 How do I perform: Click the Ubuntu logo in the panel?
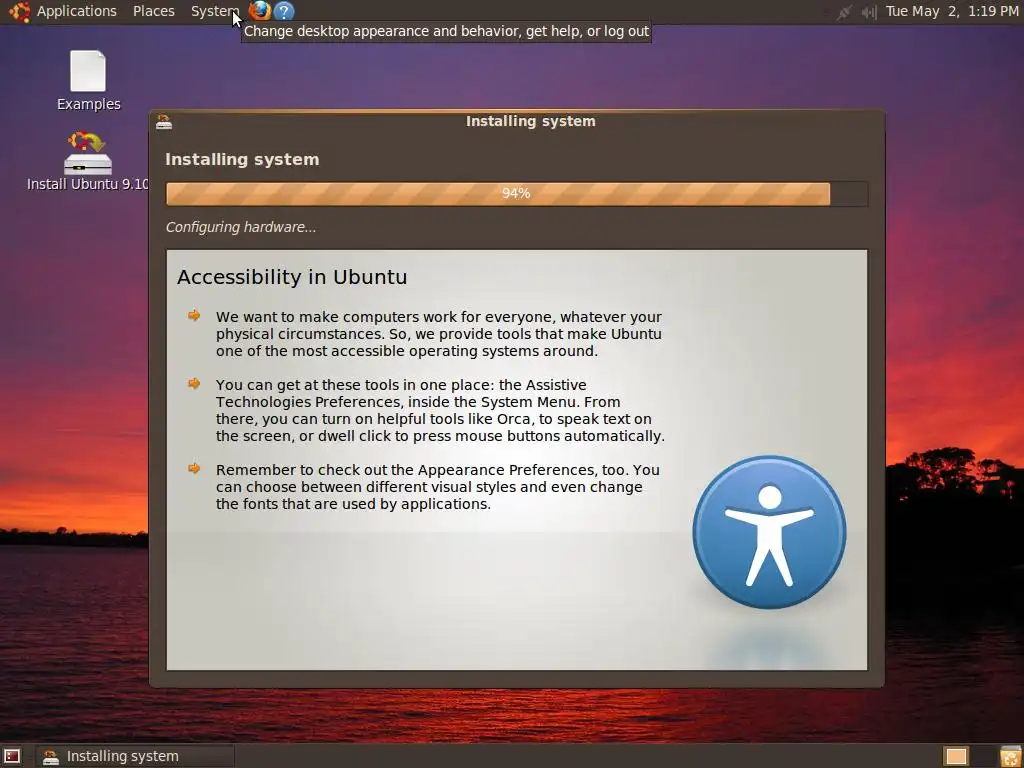click(x=19, y=11)
